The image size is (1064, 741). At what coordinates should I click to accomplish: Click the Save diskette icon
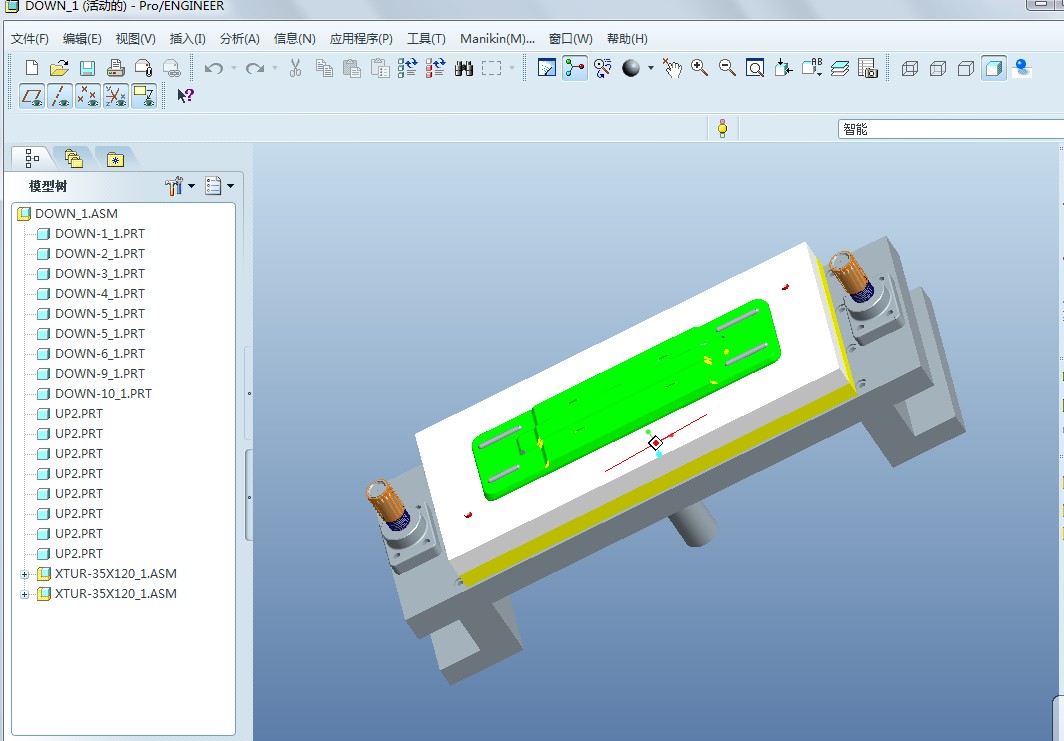tap(87, 68)
